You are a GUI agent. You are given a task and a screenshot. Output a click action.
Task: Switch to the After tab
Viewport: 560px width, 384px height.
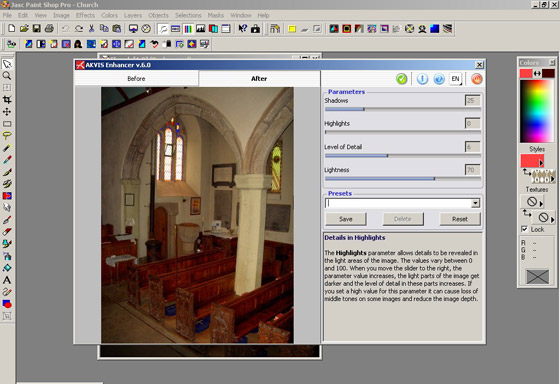pyautogui.click(x=259, y=79)
